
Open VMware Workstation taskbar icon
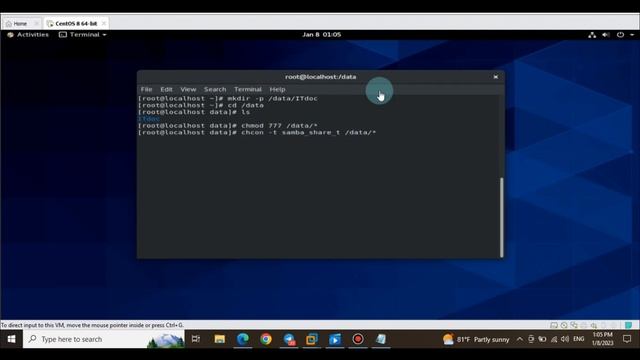click(312, 339)
